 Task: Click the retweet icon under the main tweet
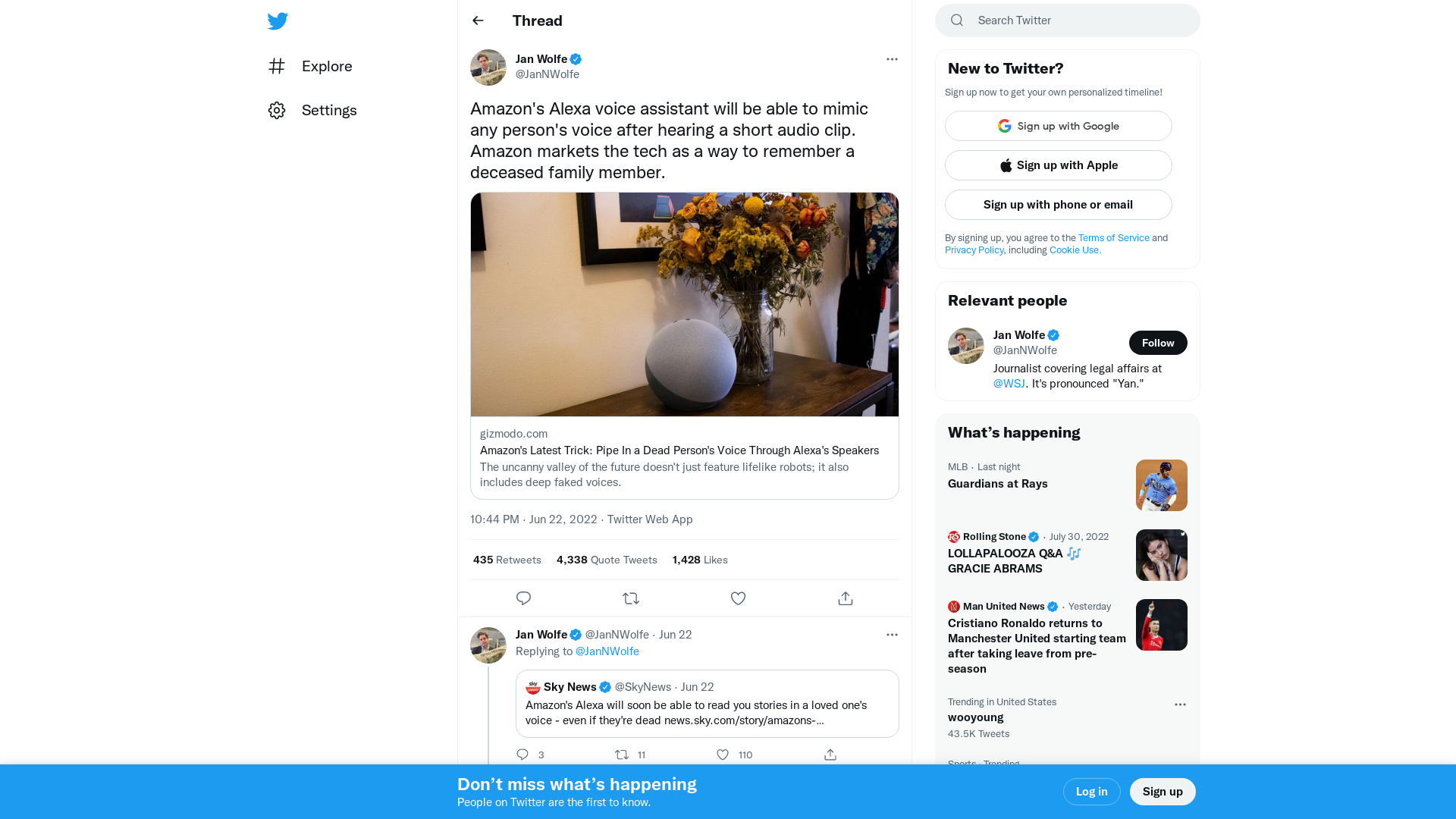click(631, 598)
